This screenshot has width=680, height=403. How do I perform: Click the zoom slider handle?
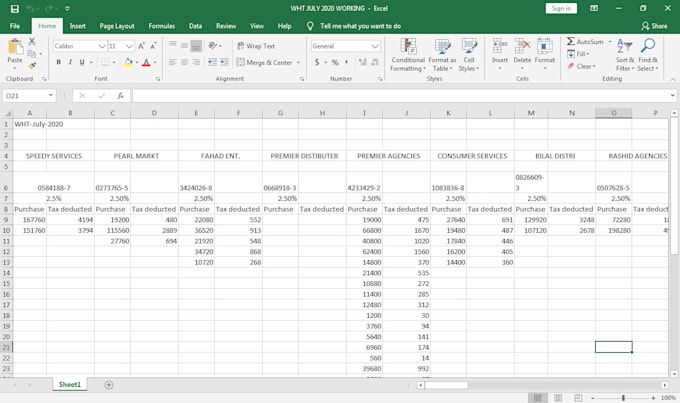tap(623, 398)
